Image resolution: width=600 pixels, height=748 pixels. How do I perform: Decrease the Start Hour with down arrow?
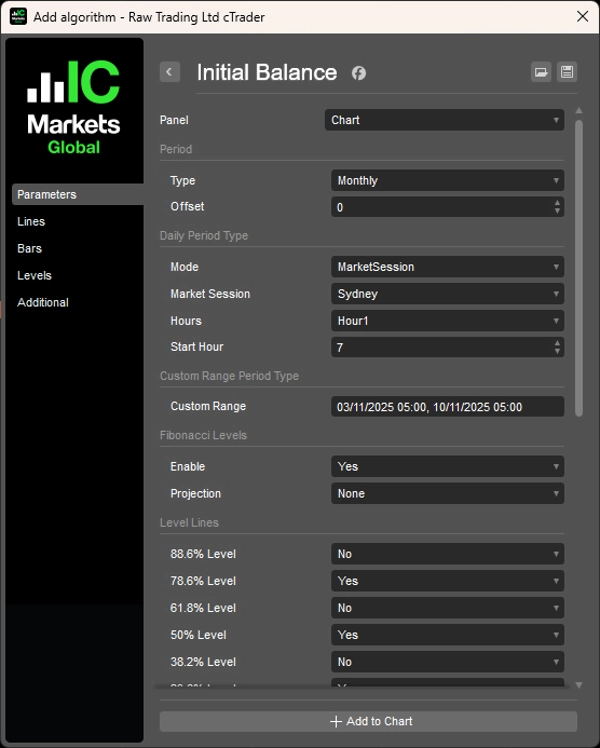pos(557,351)
